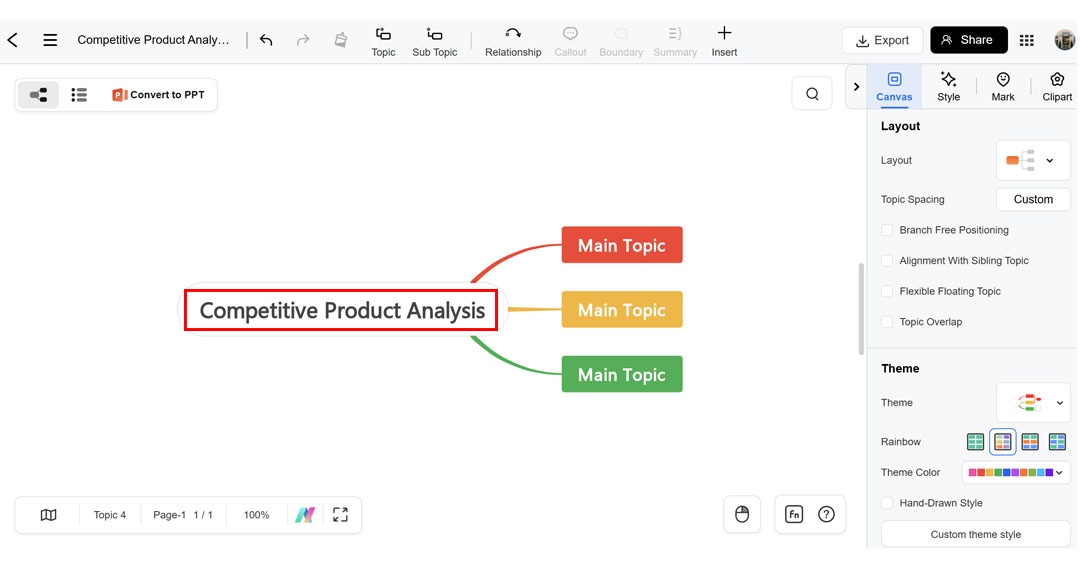Screen dimensions: 1080x581
Task: Undo the last action
Action: tap(265, 40)
